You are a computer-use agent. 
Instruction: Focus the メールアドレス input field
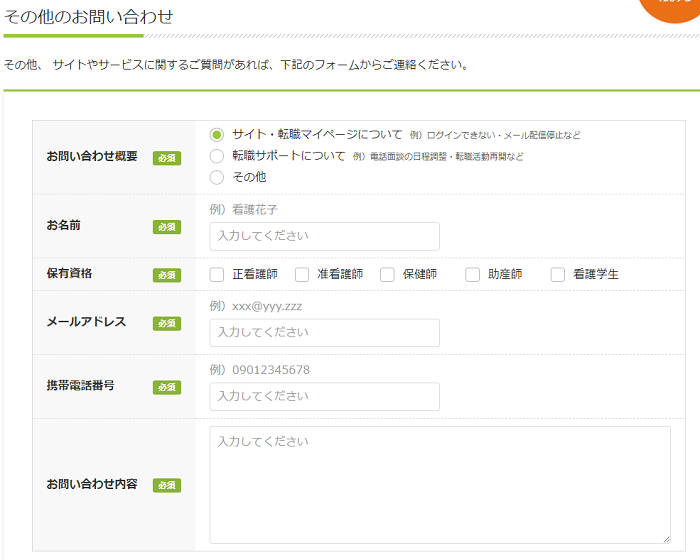324,332
